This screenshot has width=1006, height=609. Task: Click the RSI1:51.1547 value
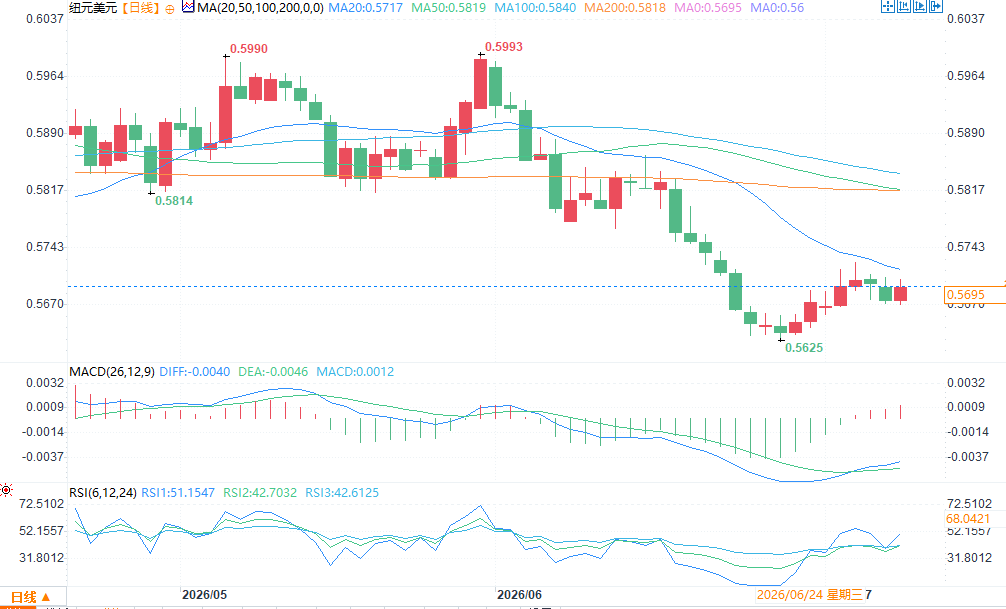coord(178,493)
